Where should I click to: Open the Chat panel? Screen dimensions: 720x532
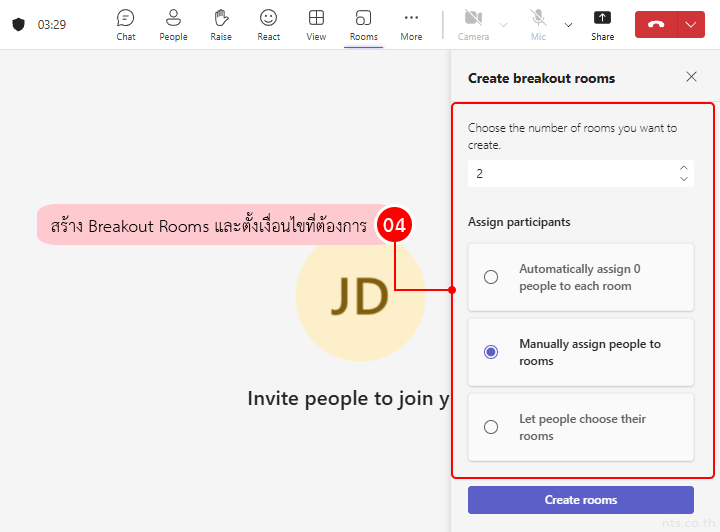pyautogui.click(x=125, y=24)
